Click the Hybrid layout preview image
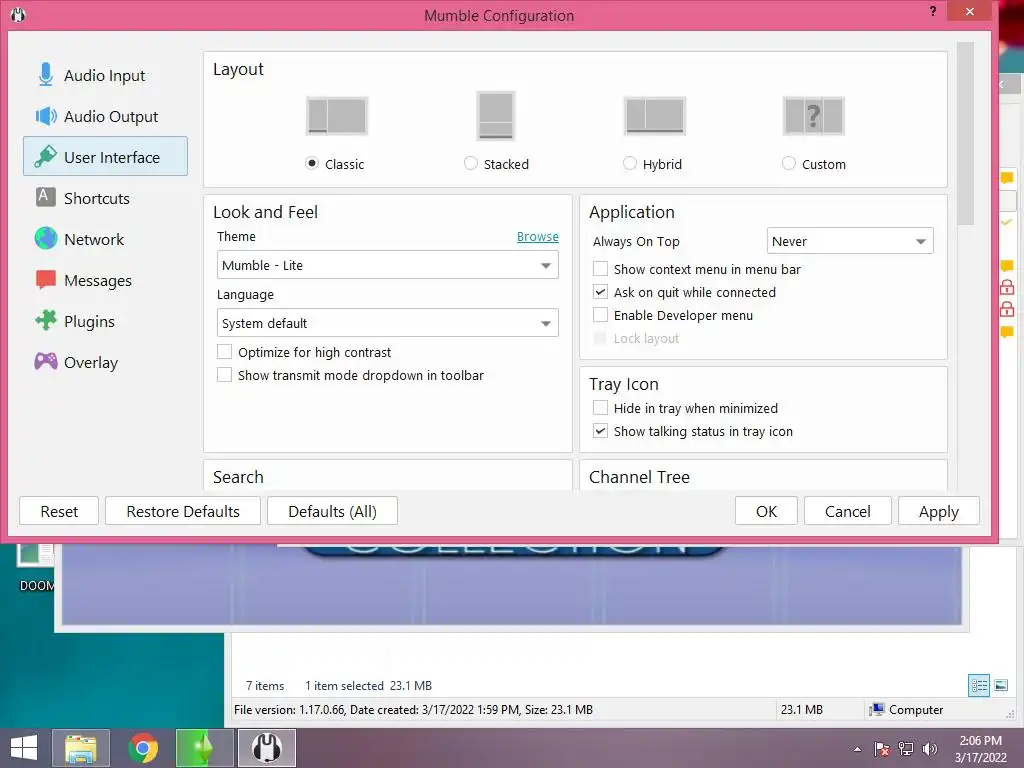The width and height of the screenshot is (1024, 768). (654, 116)
